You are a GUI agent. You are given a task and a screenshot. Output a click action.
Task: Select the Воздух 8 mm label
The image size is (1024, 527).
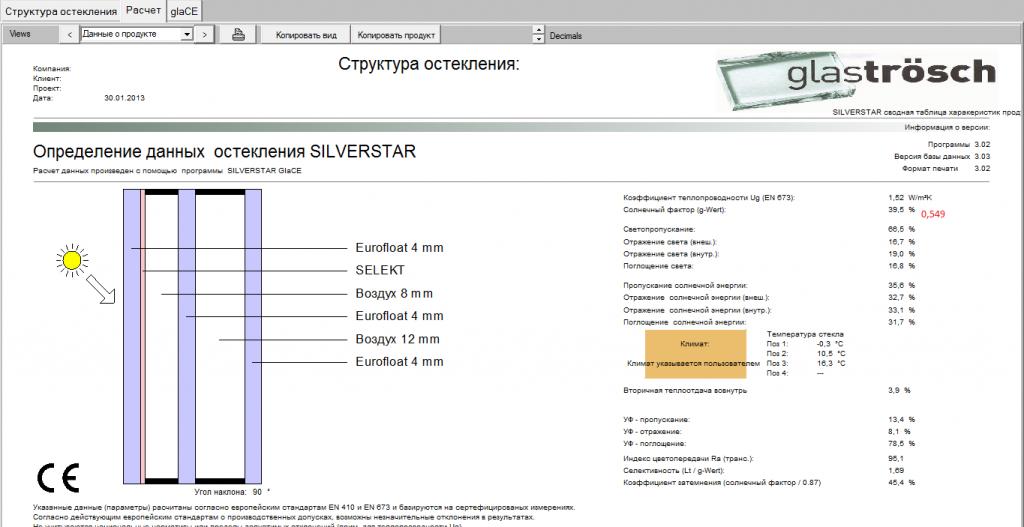click(x=394, y=294)
